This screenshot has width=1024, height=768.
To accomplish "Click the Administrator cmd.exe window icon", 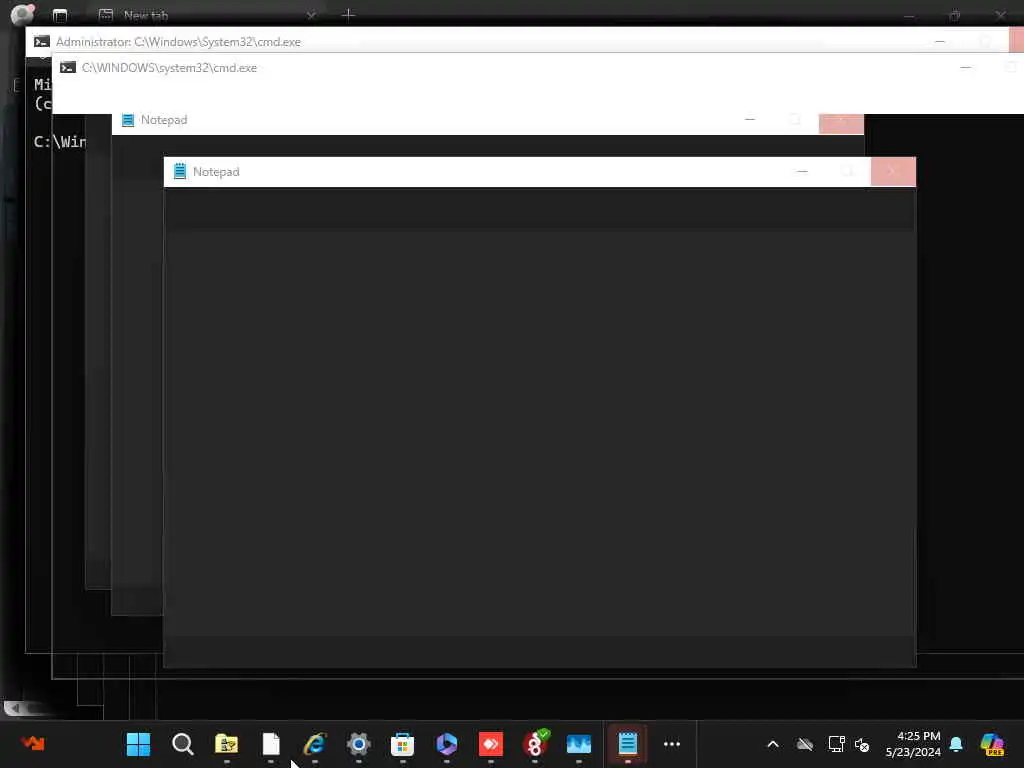I will point(42,42).
